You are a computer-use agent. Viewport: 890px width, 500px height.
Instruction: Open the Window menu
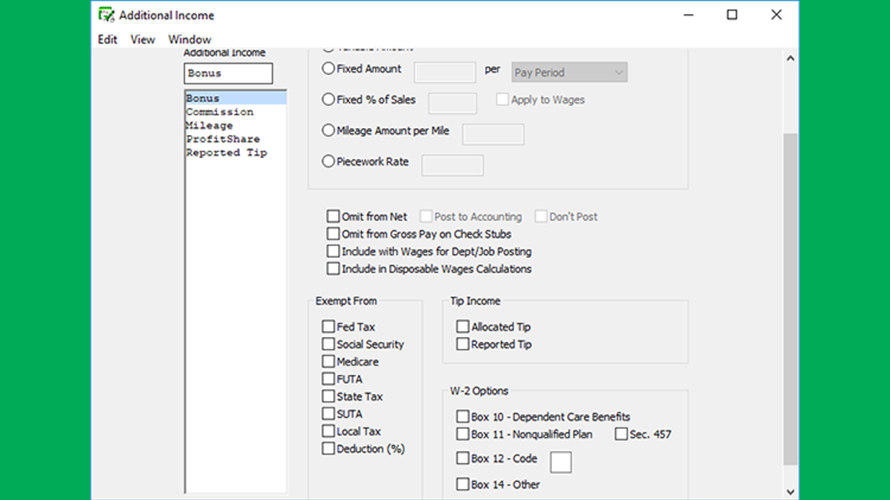coord(189,39)
